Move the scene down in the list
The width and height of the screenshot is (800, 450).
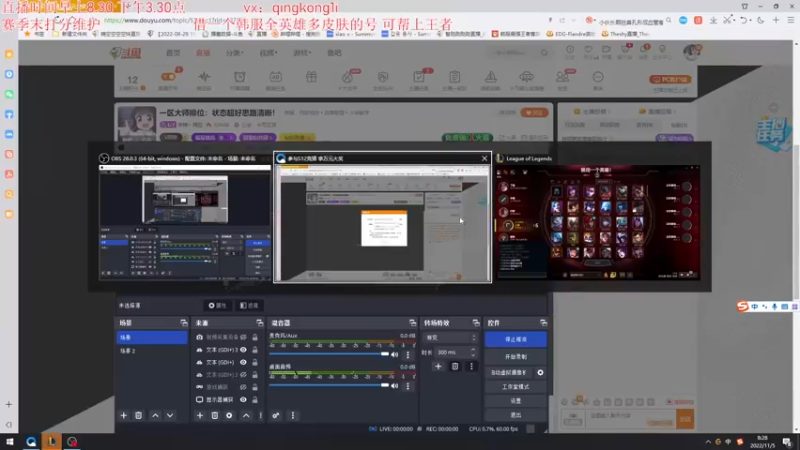coord(170,415)
